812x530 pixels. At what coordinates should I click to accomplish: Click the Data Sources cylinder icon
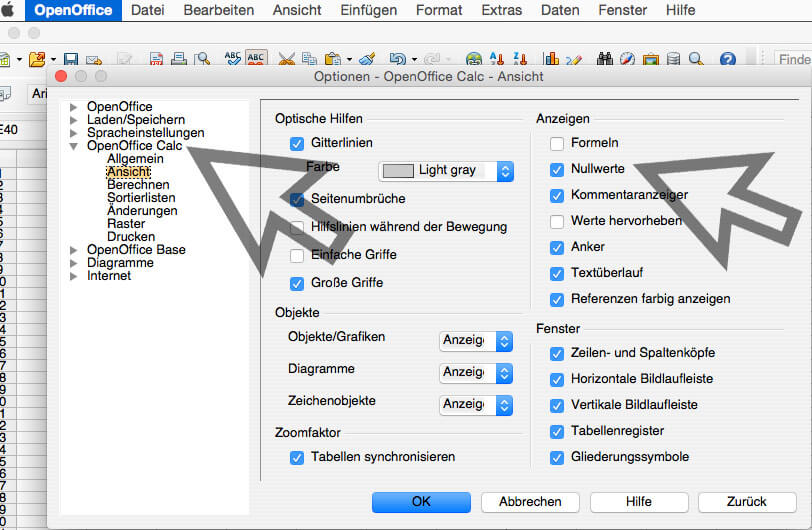click(x=673, y=59)
